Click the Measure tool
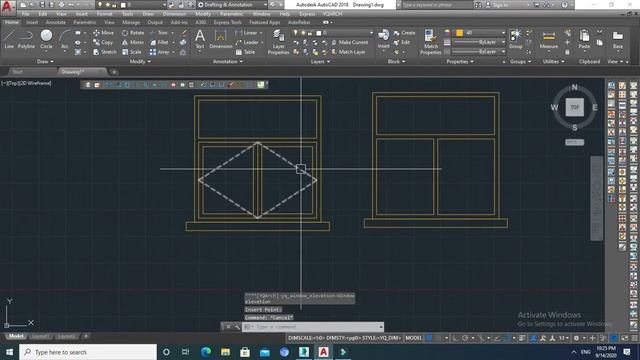Viewport: 640px width, 360px height. pyautogui.click(x=549, y=39)
